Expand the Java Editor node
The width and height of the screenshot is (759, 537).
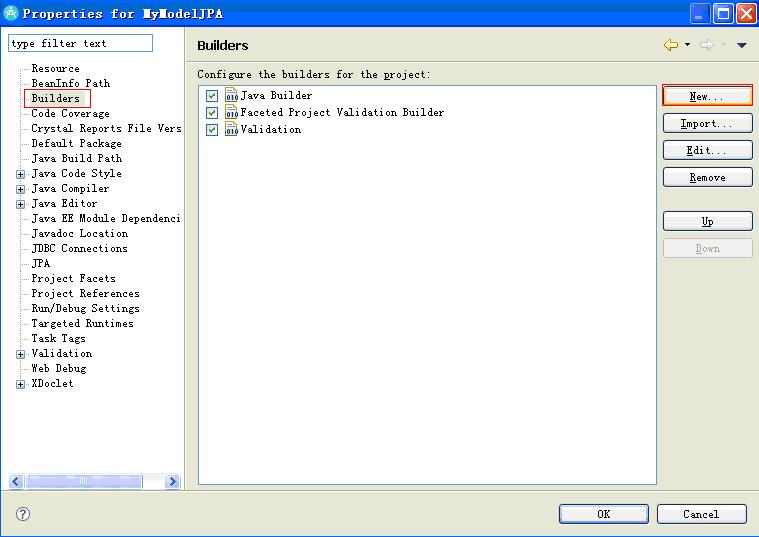click(20, 204)
